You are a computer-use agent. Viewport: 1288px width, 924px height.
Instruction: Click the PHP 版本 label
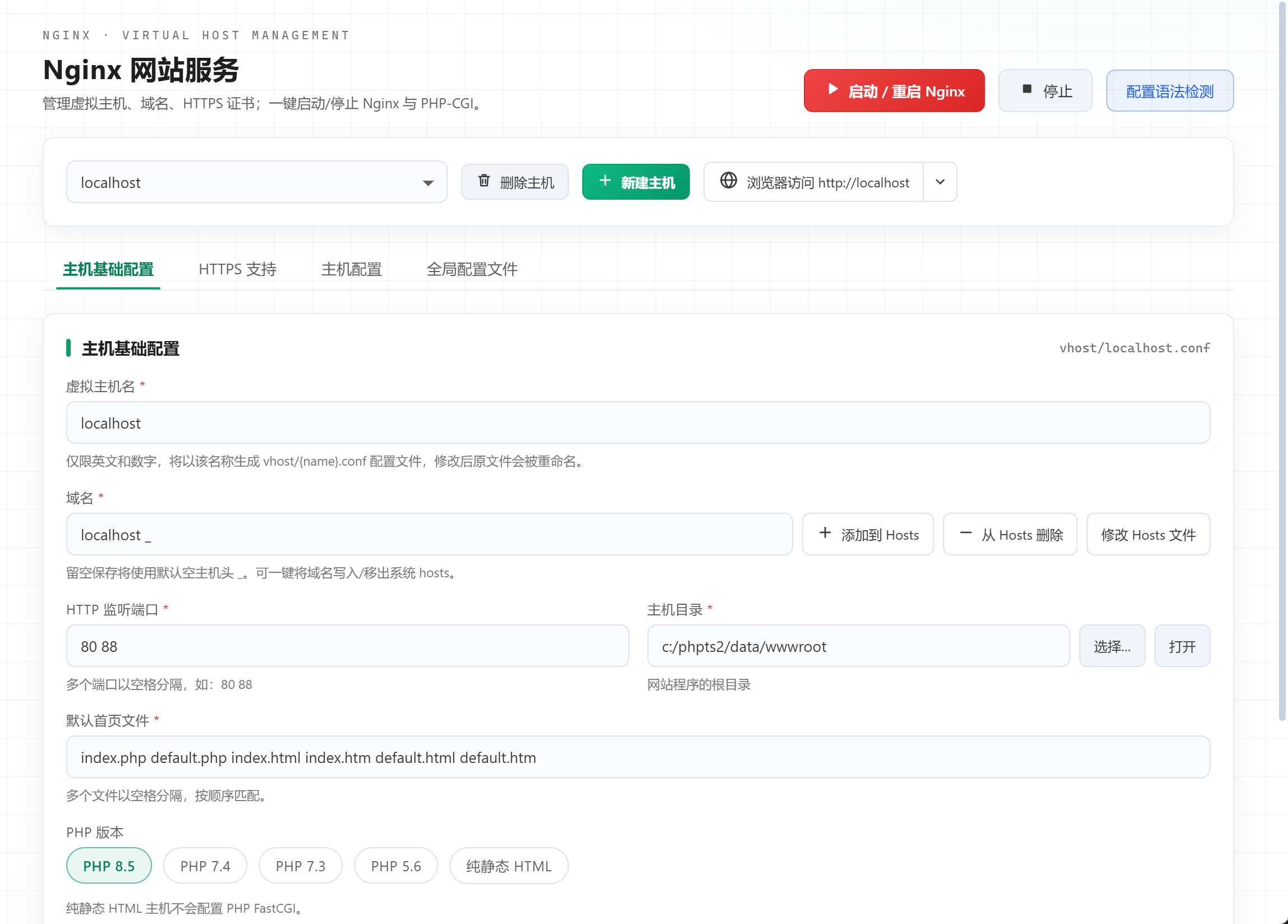pyautogui.click(x=95, y=833)
